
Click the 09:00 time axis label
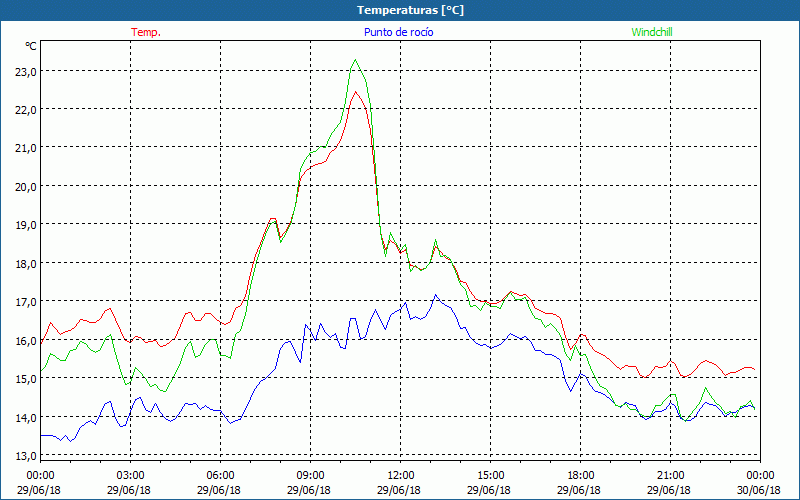(x=310, y=476)
